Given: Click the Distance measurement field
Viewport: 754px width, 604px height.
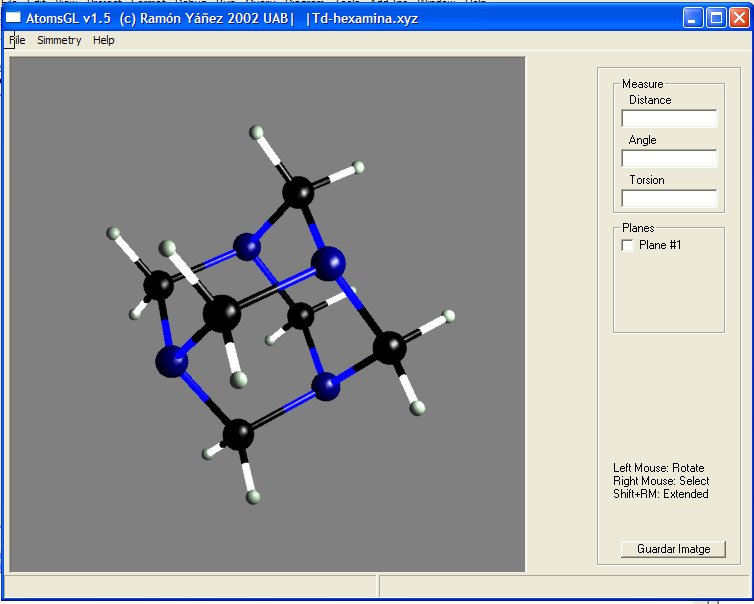Looking at the screenshot, I should click(x=669, y=119).
